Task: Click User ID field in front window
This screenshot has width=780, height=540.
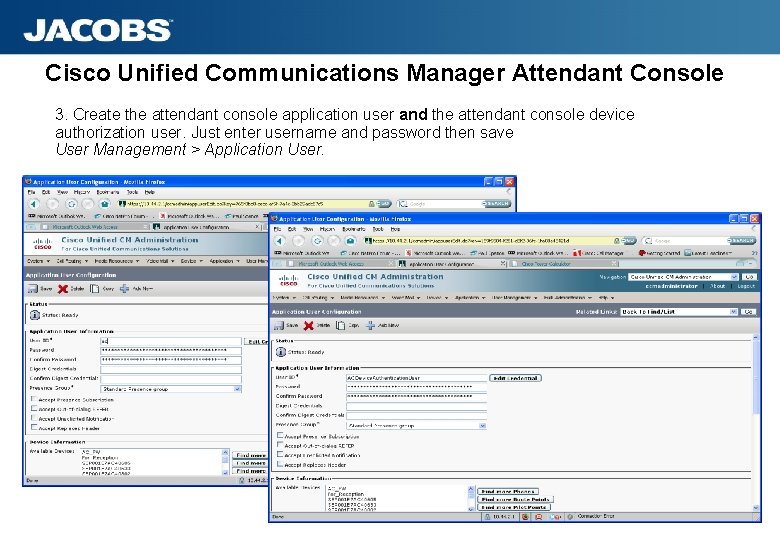Action: tap(416, 378)
